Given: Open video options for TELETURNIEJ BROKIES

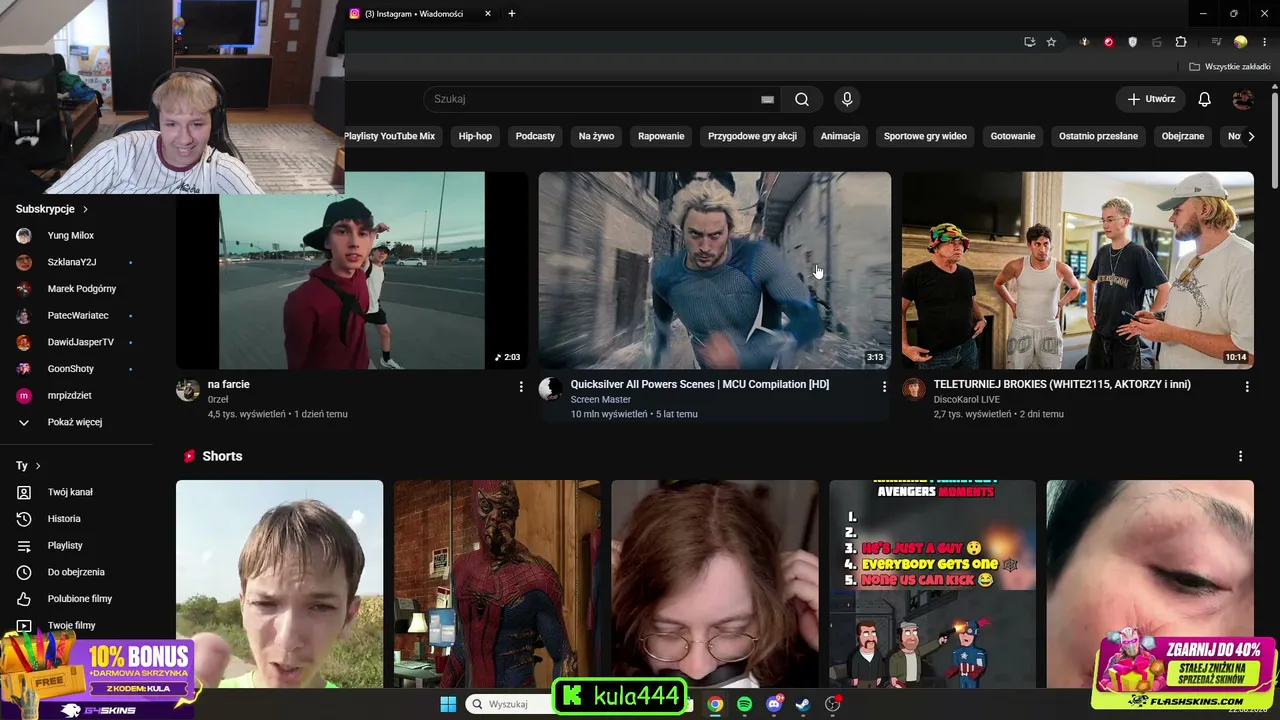Looking at the screenshot, I should [1247, 386].
